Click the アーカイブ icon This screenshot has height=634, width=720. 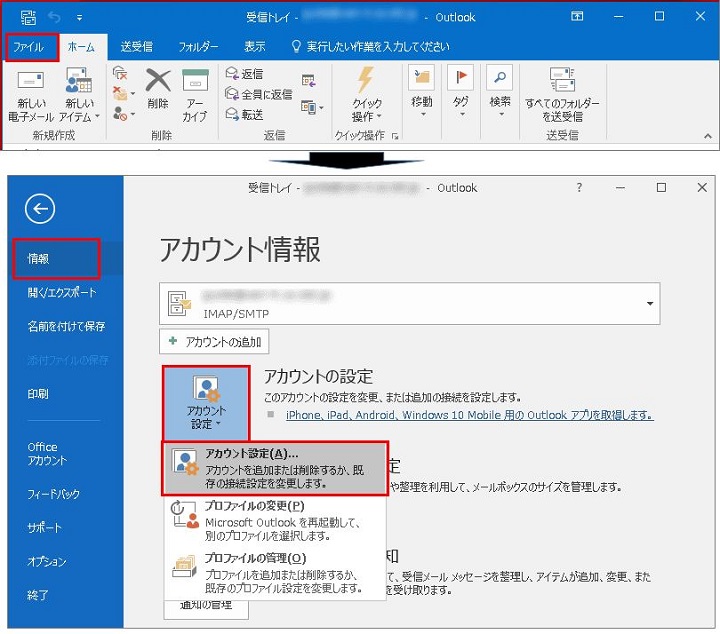point(195,95)
